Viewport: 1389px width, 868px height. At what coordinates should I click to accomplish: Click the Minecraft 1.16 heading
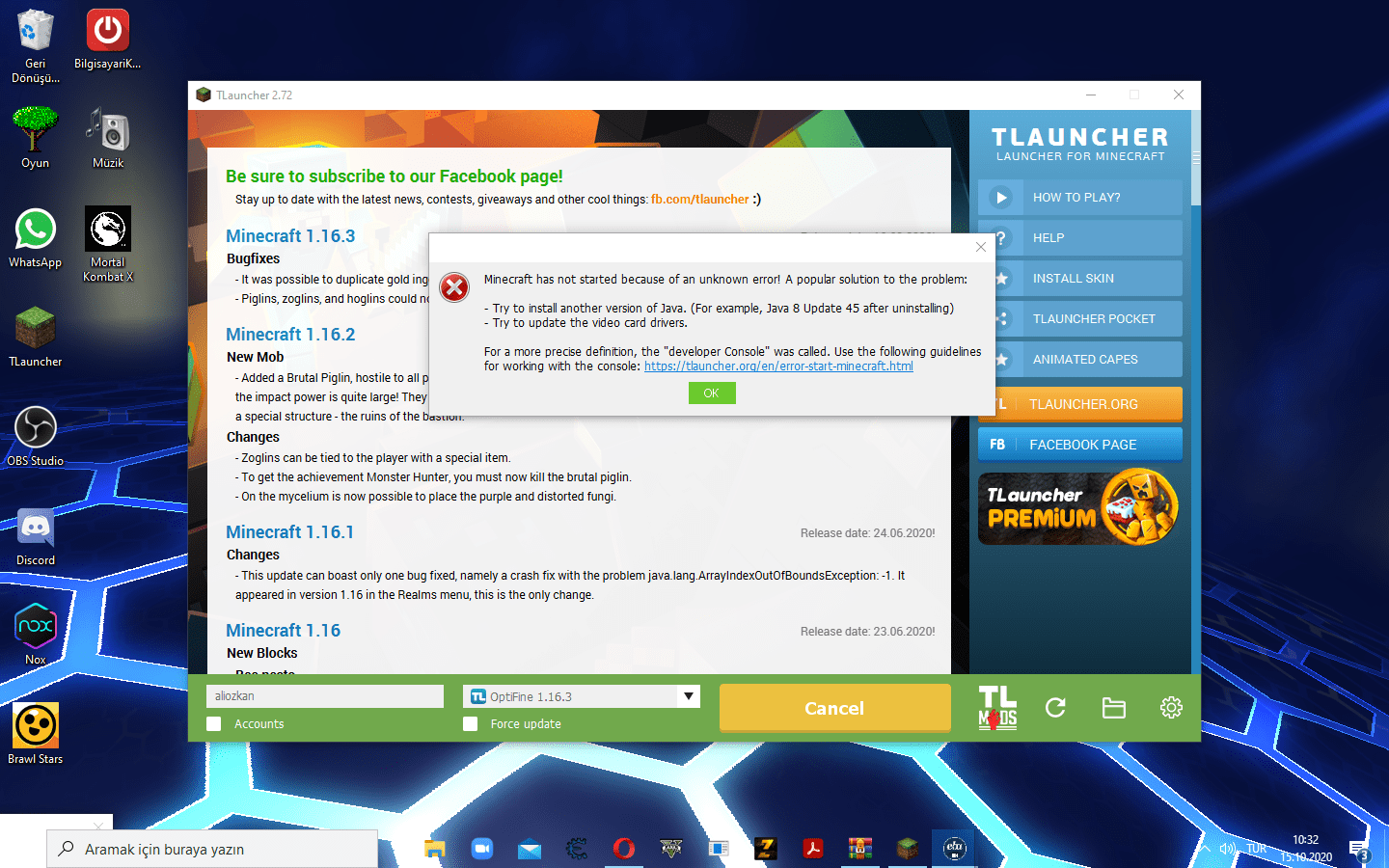point(283,631)
